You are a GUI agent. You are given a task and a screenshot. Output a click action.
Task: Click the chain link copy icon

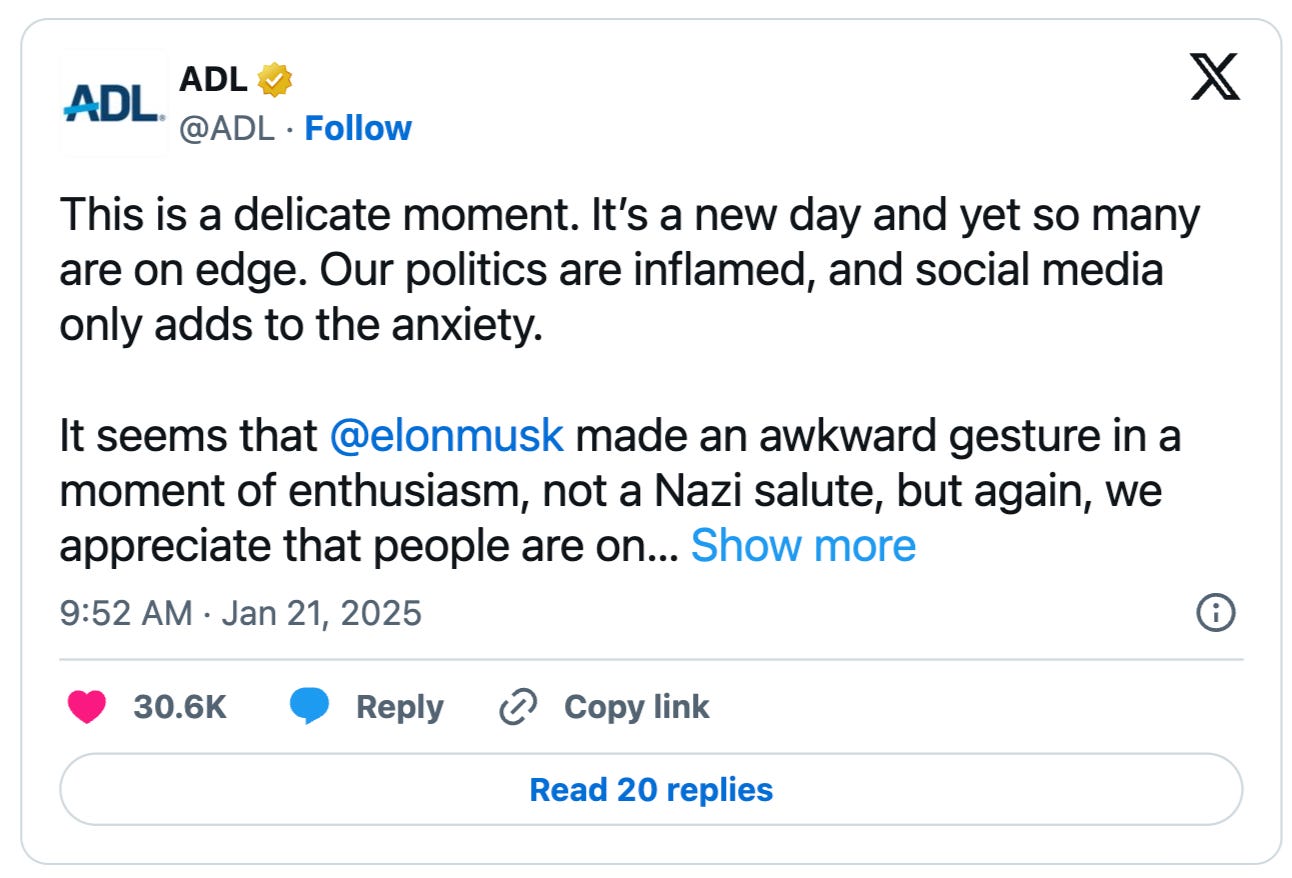(518, 708)
